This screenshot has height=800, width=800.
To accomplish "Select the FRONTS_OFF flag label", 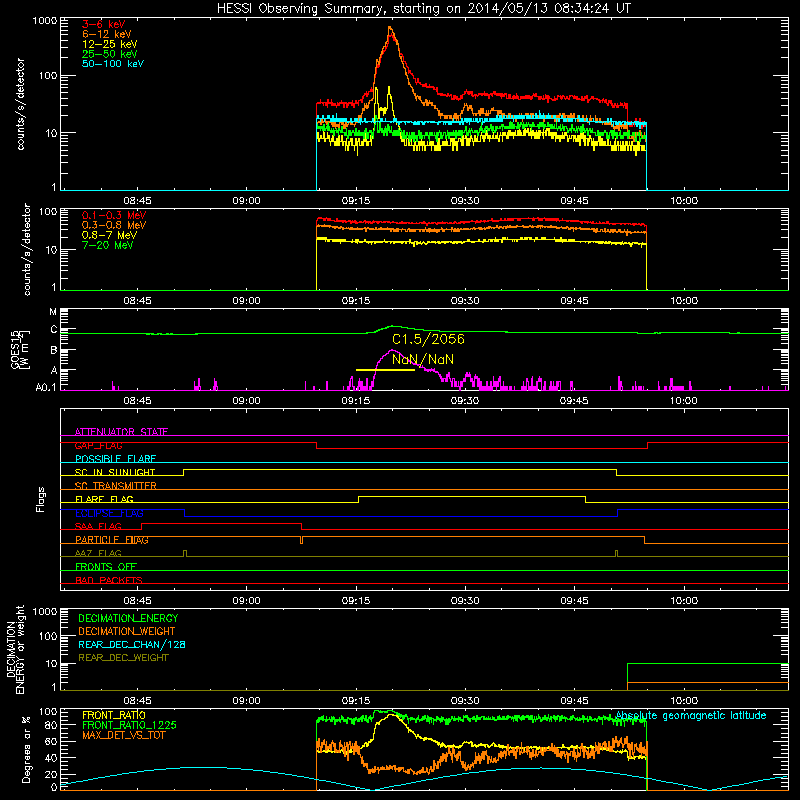I will 106,566.
